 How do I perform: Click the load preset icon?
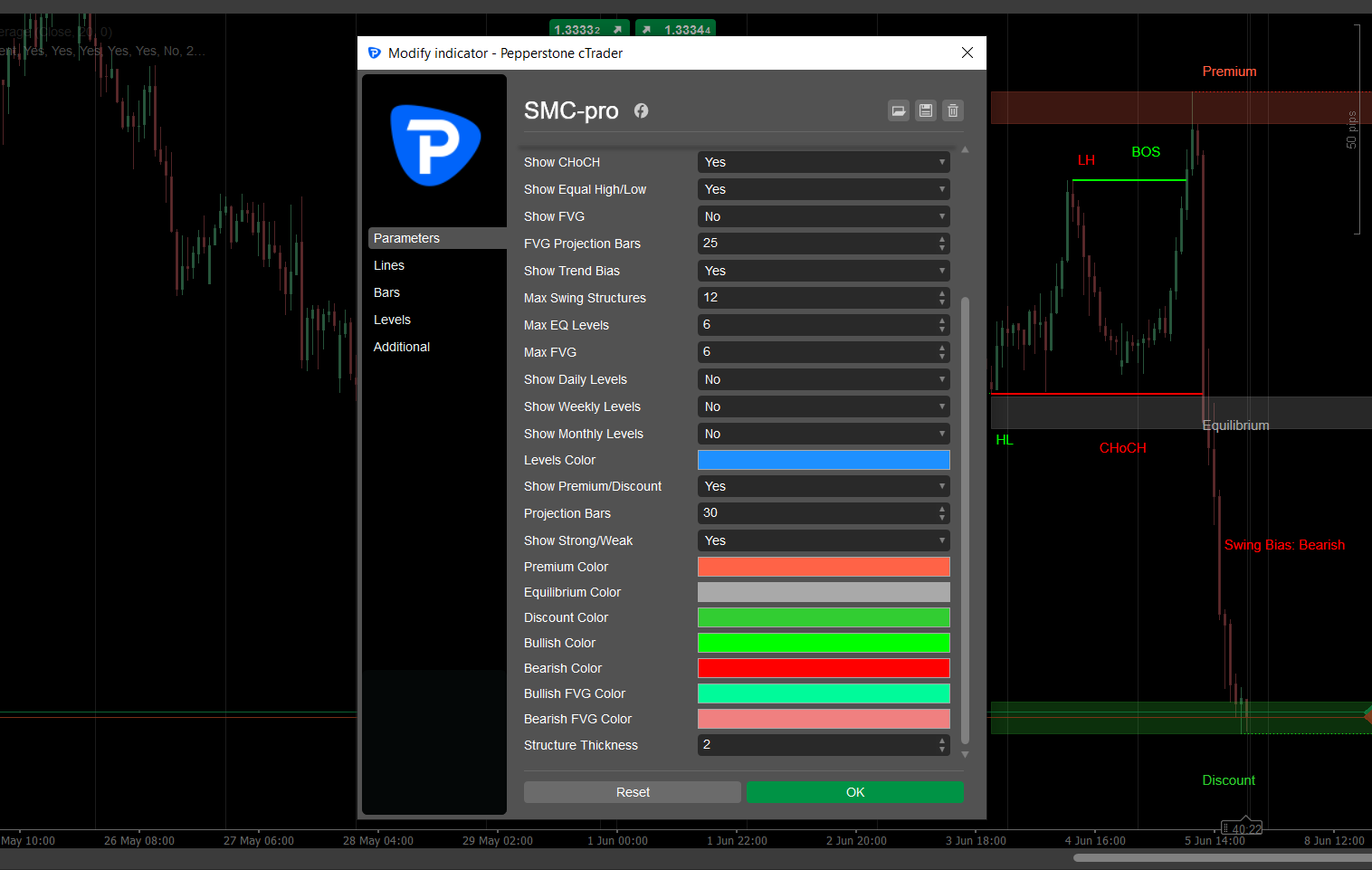899,110
